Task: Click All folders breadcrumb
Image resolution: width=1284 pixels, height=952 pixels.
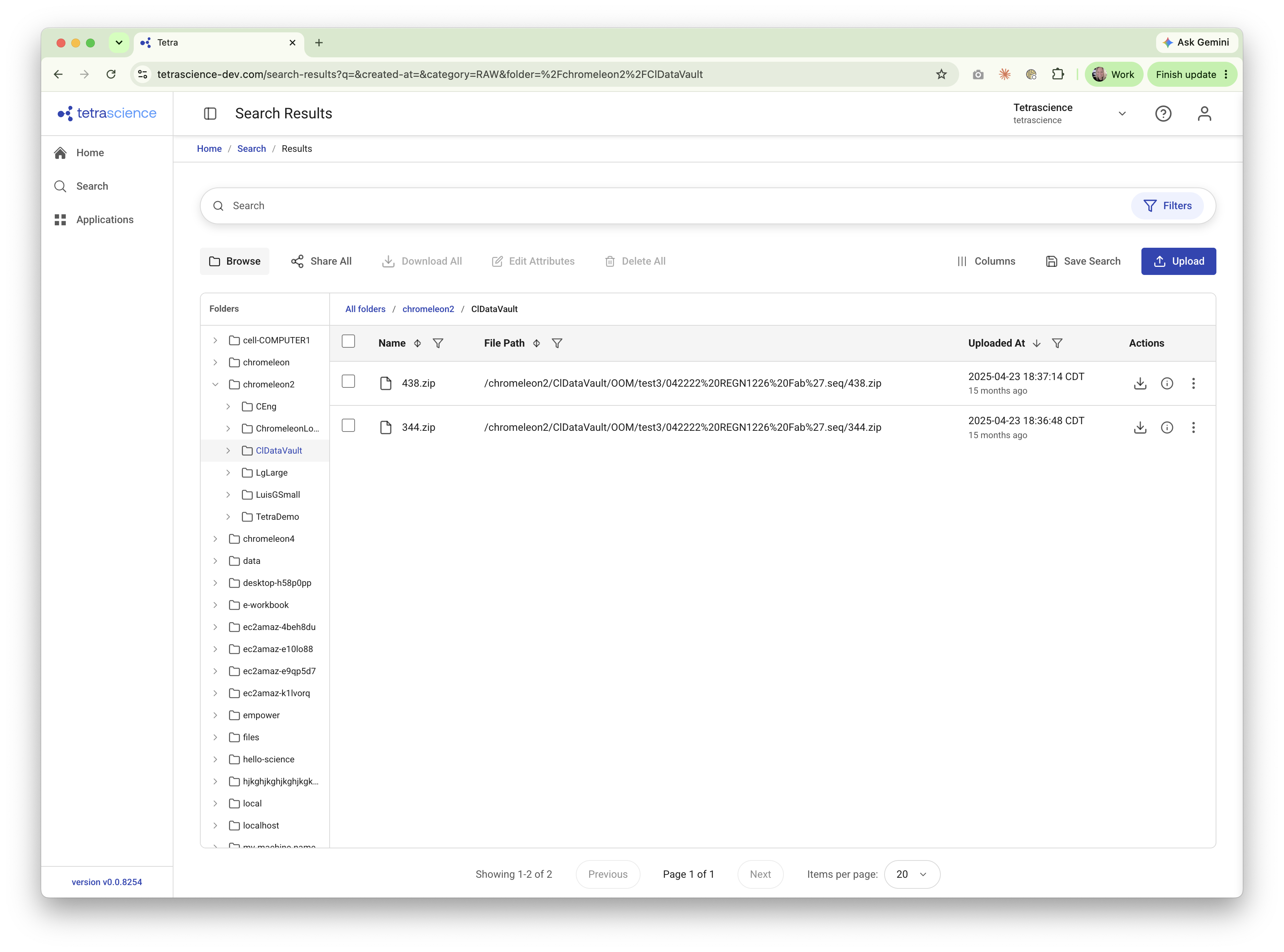Action: click(365, 309)
